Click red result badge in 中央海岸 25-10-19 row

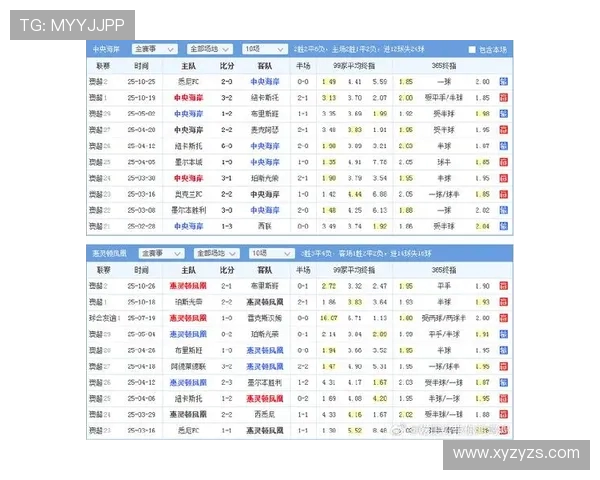504,98
